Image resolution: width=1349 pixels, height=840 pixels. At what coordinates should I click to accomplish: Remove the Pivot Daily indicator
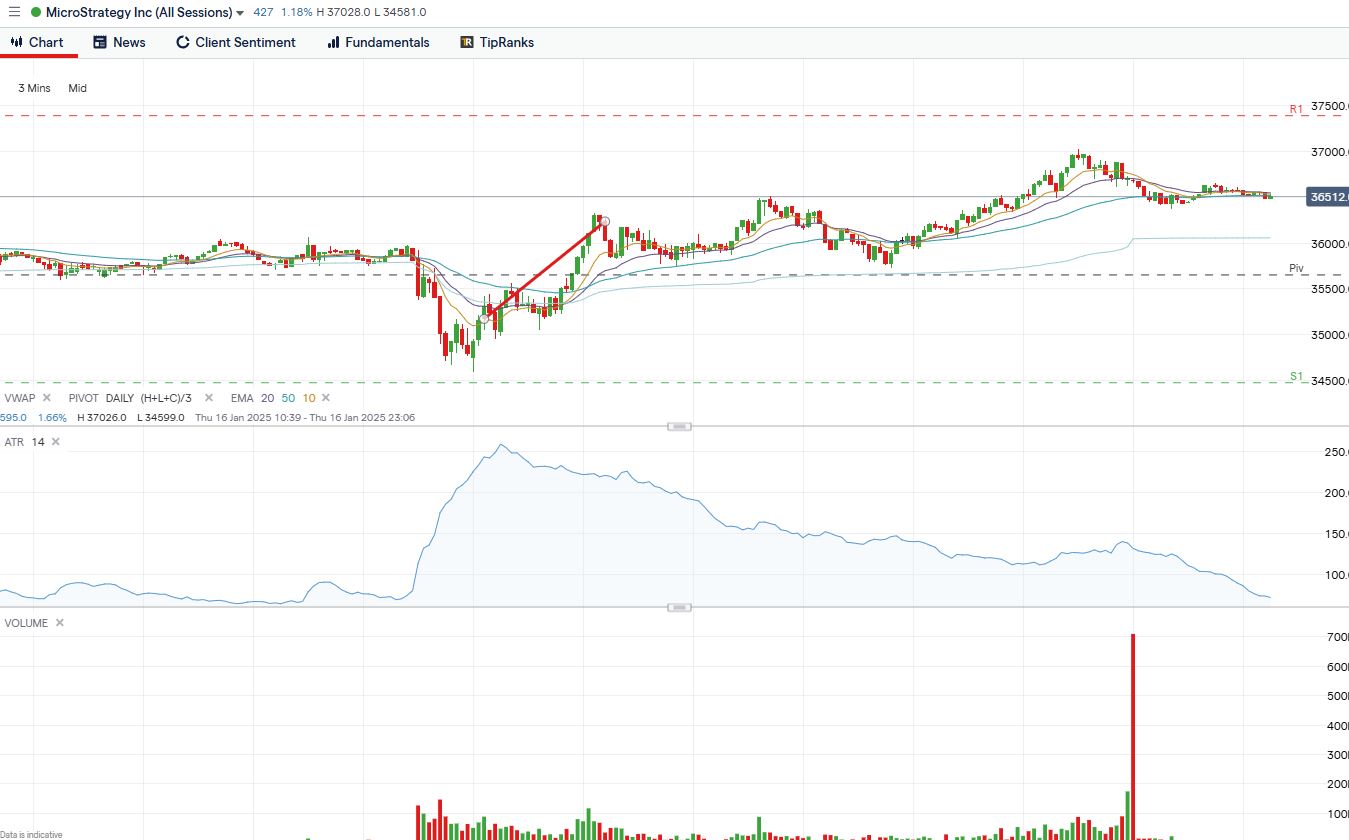(209, 398)
